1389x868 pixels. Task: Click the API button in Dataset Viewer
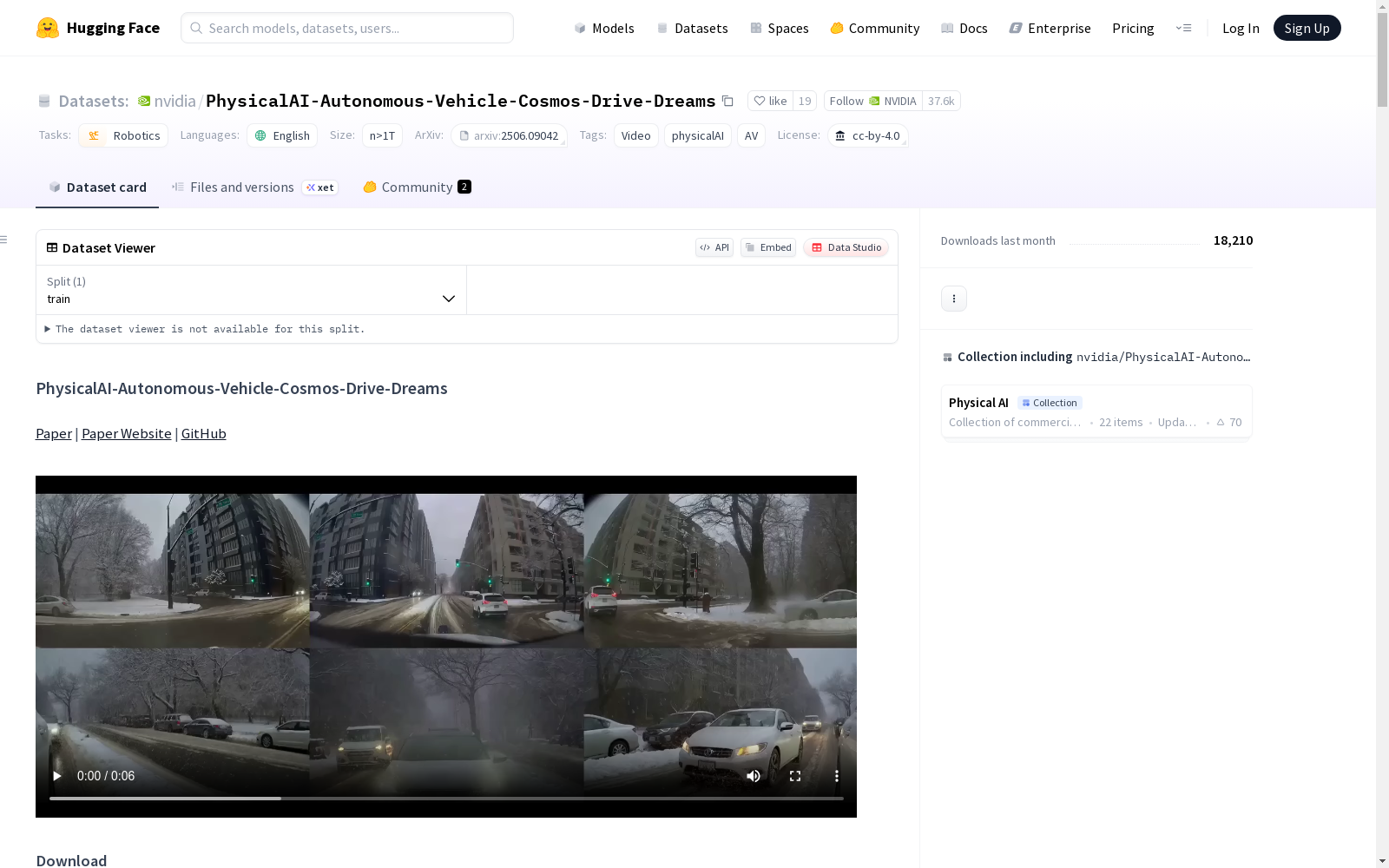714,247
